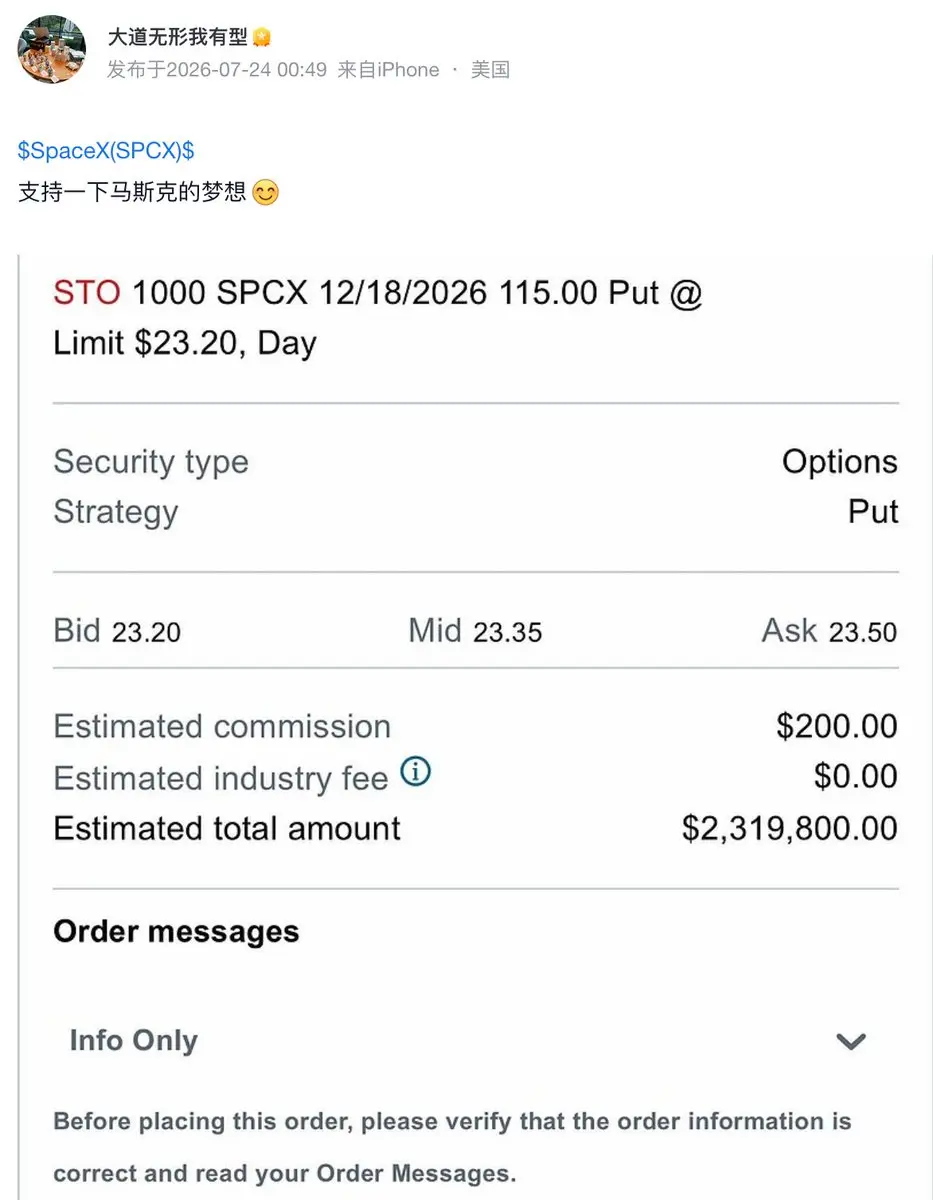This screenshot has width=933, height=1200.
Task: Open the $SpaceX(SPCX)$ stock tag link
Action: click(x=106, y=151)
